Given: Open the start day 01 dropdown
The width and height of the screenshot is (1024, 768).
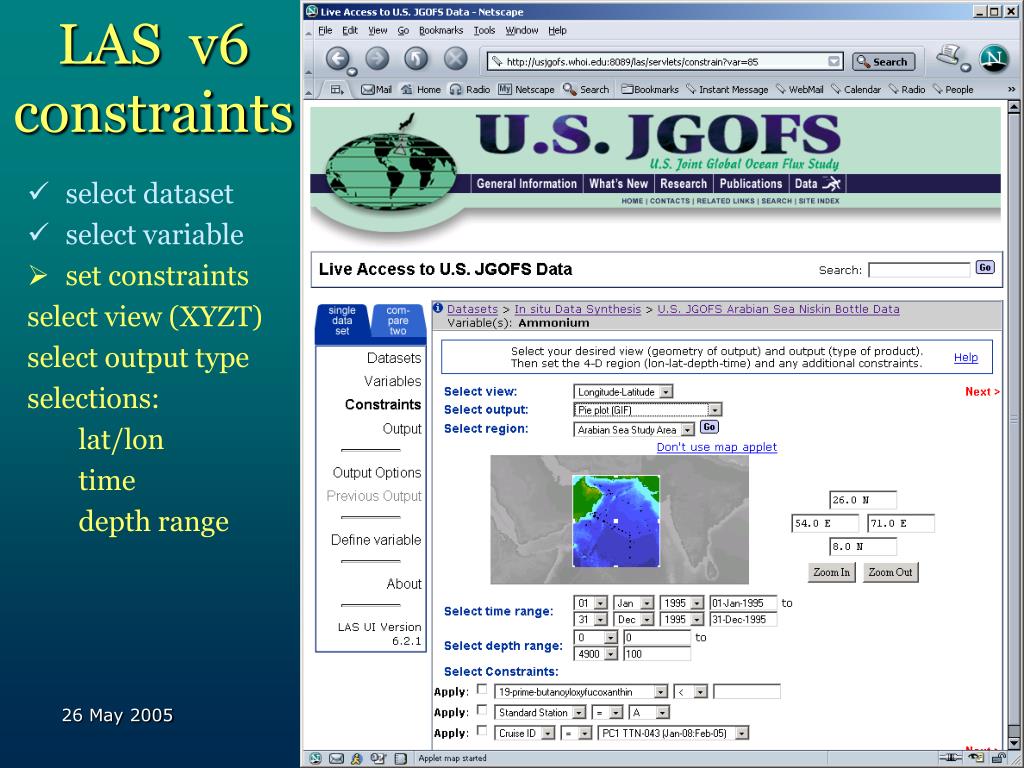Looking at the screenshot, I should [590, 603].
